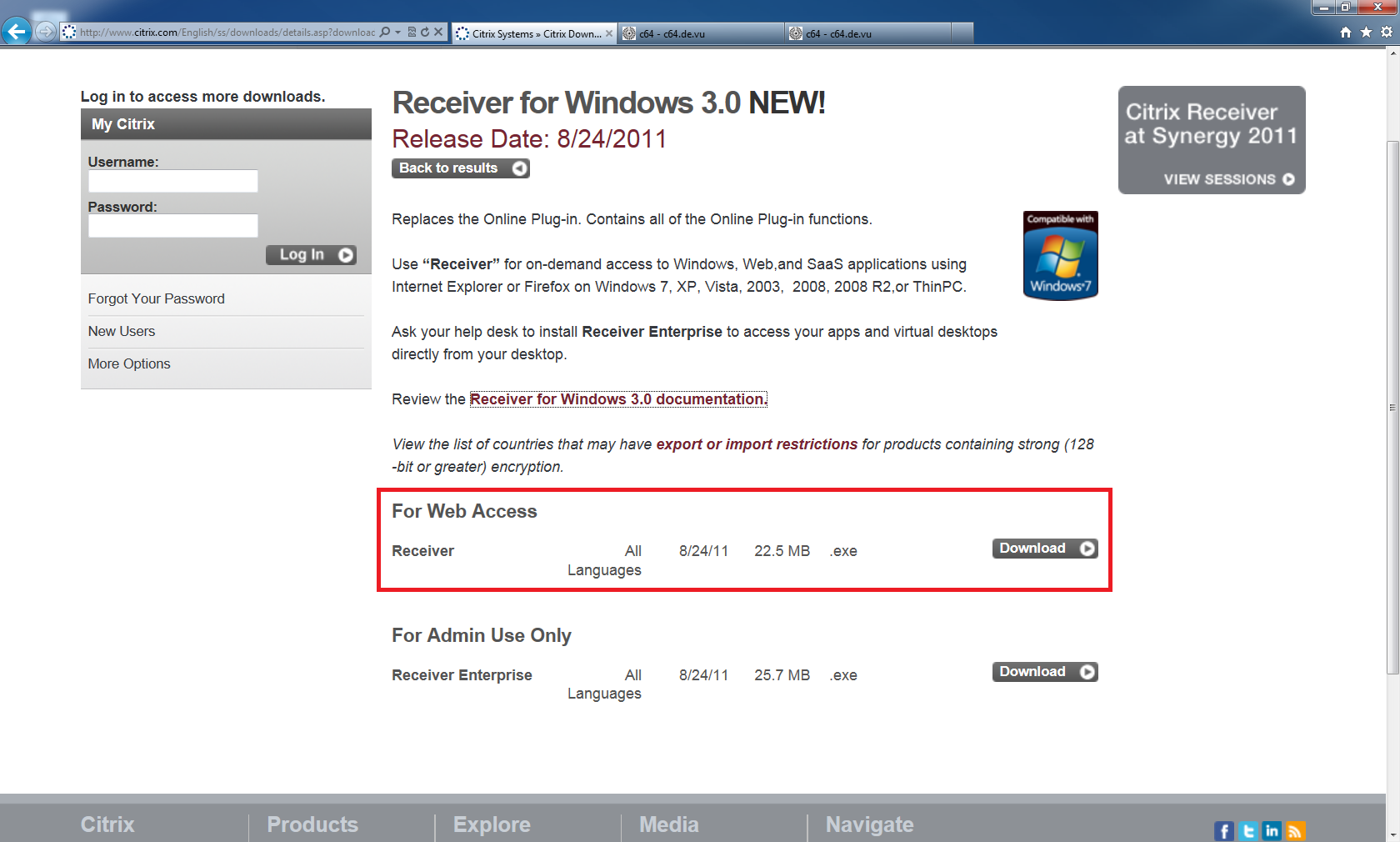Viewport: 1400px width, 842px height.
Task: Click the scrollbar down arrow
Action: [x=1392, y=834]
